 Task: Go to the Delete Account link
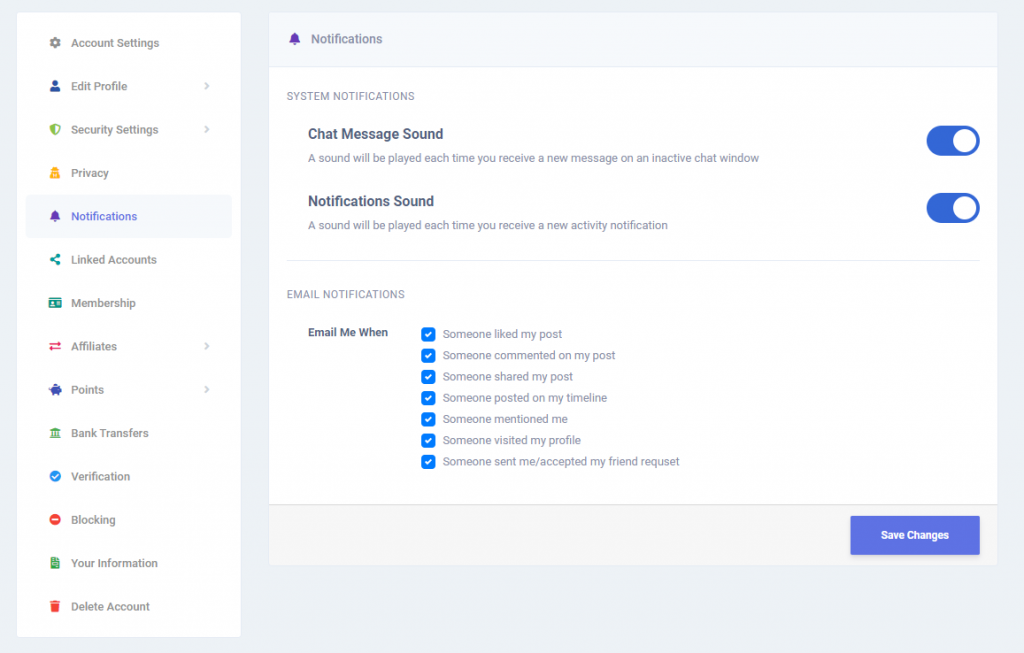[x=129, y=607]
